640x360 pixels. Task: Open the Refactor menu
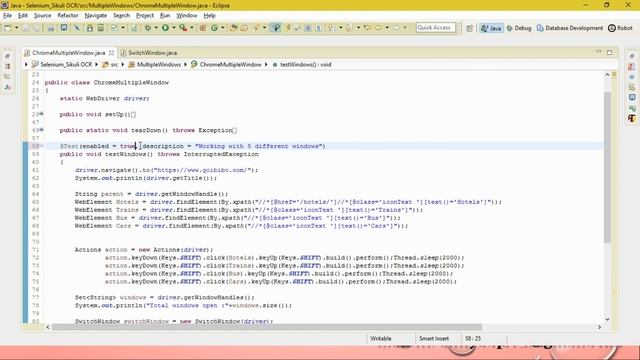point(68,16)
